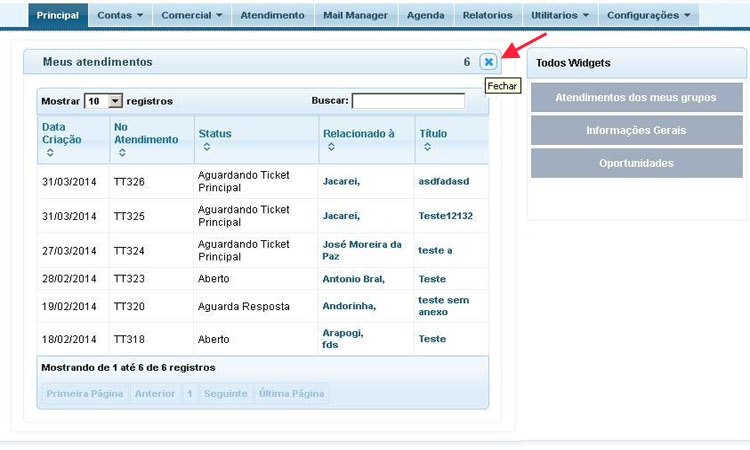750x450 pixels.
Task: Open the Jacareí link for TT326
Action: click(x=341, y=182)
